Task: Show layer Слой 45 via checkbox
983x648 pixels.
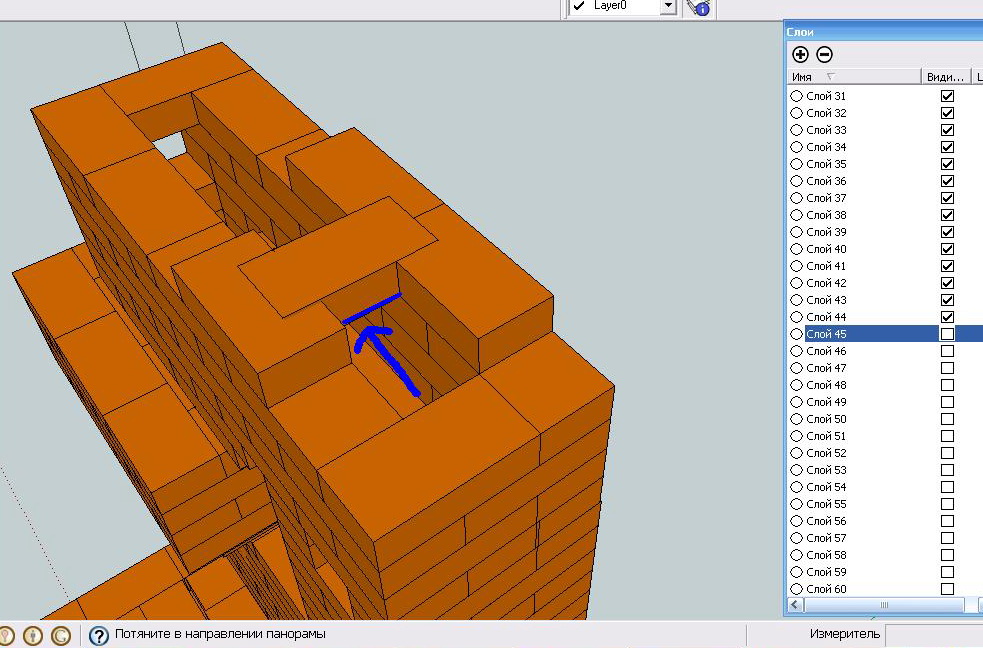Action: click(947, 334)
